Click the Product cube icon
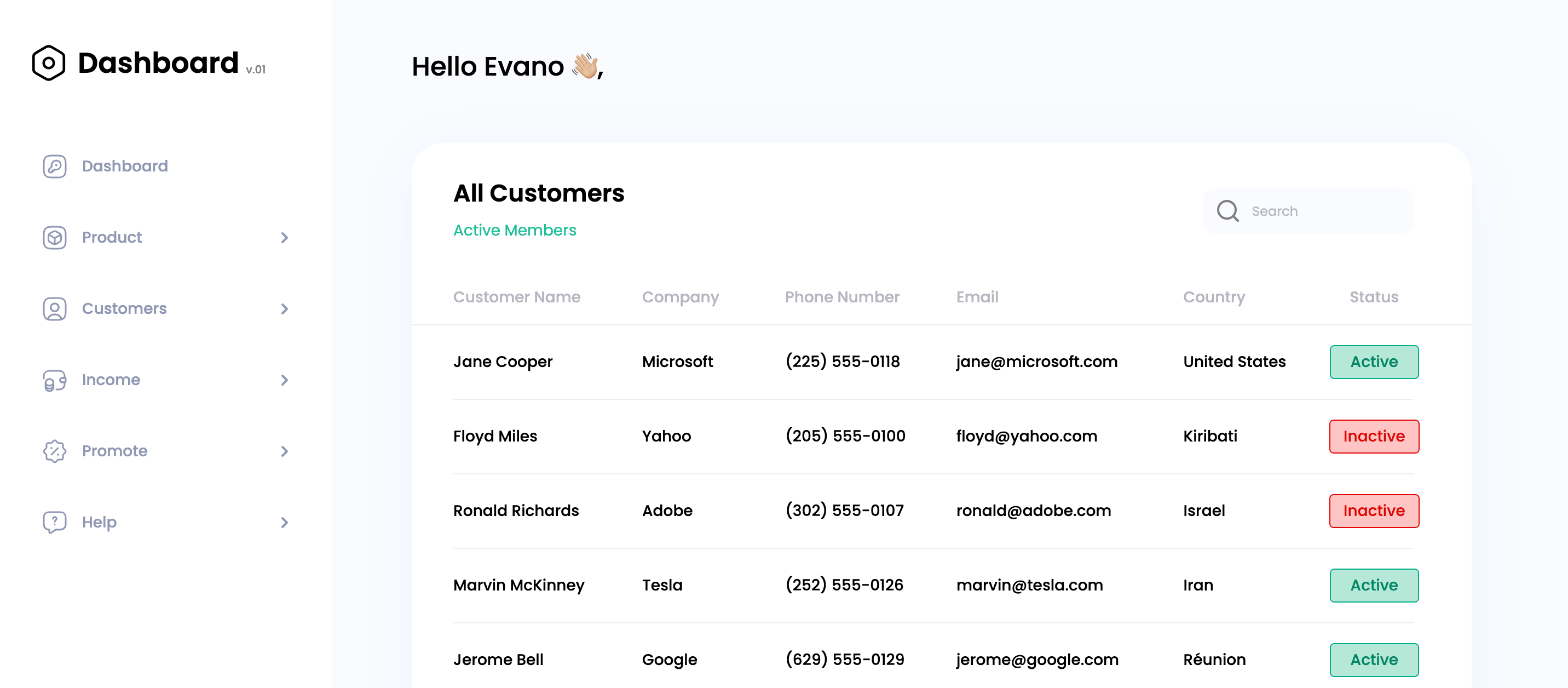The height and width of the screenshot is (688, 1568). click(55, 237)
